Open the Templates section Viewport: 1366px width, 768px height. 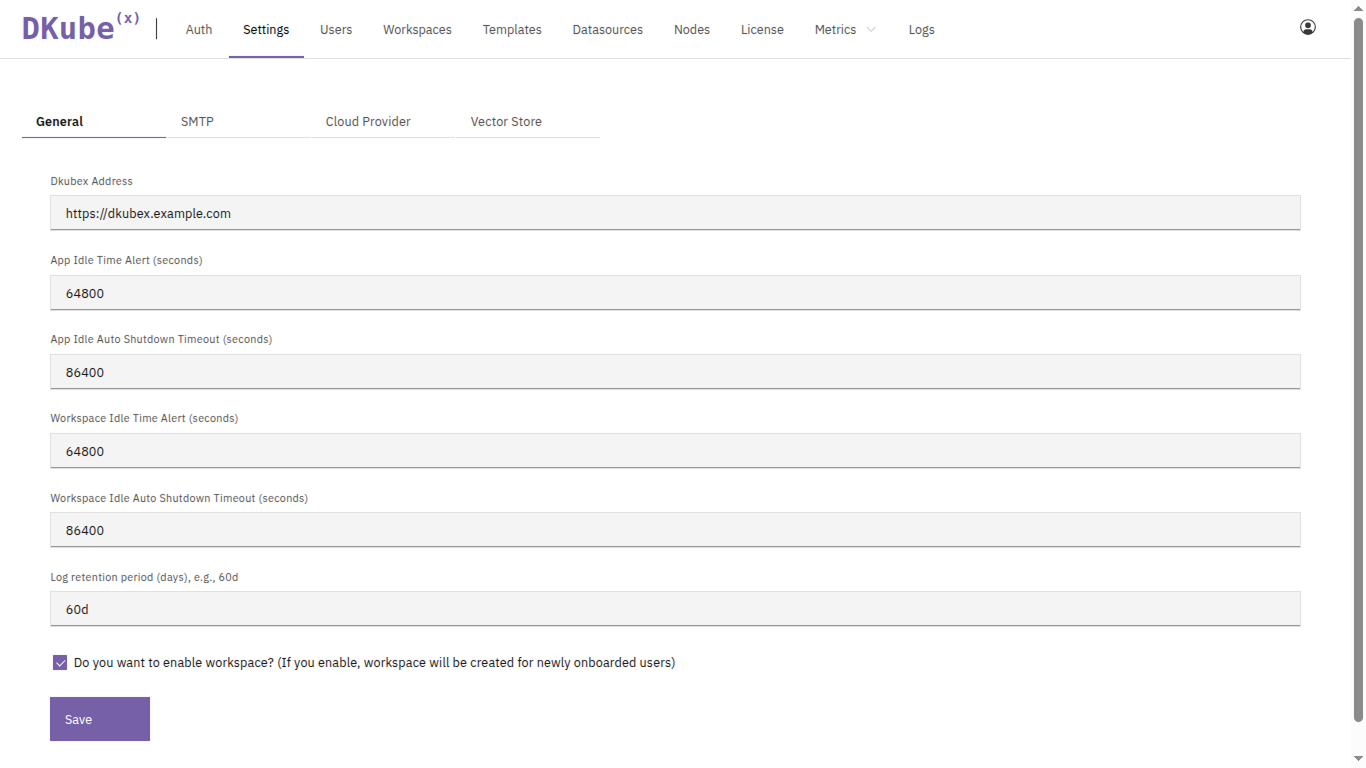click(512, 30)
